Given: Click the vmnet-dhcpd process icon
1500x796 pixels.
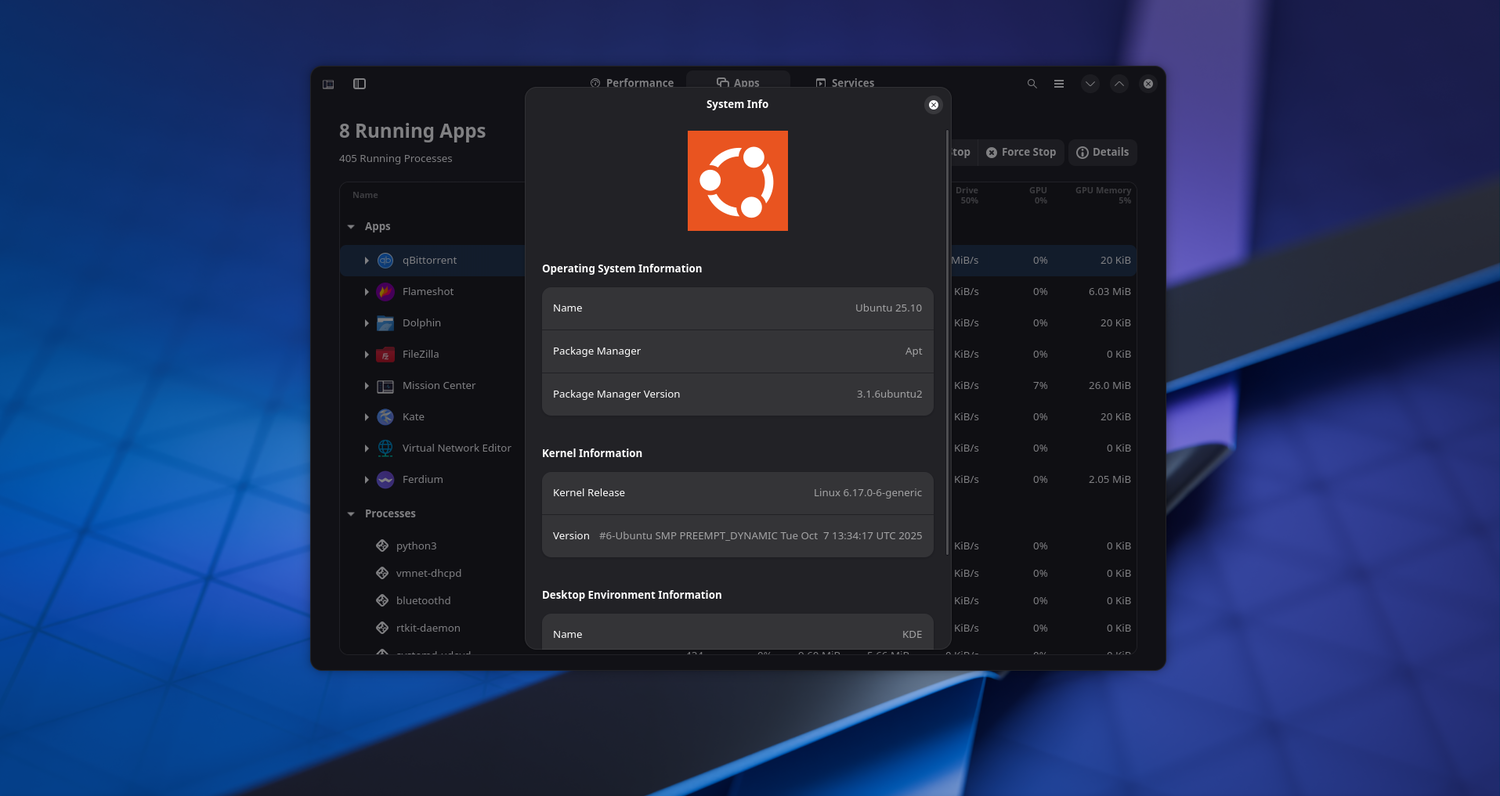Looking at the screenshot, I should pos(382,573).
